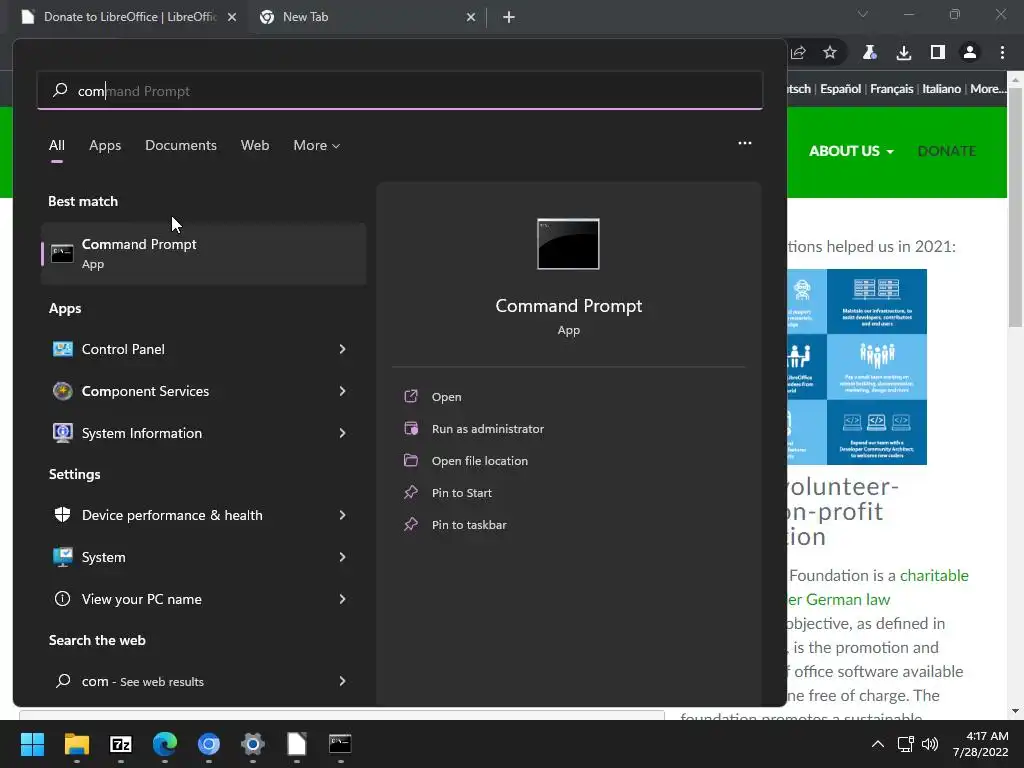Expand com web results arrow
The width and height of the screenshot is (1024, 768).
[342, 681]
